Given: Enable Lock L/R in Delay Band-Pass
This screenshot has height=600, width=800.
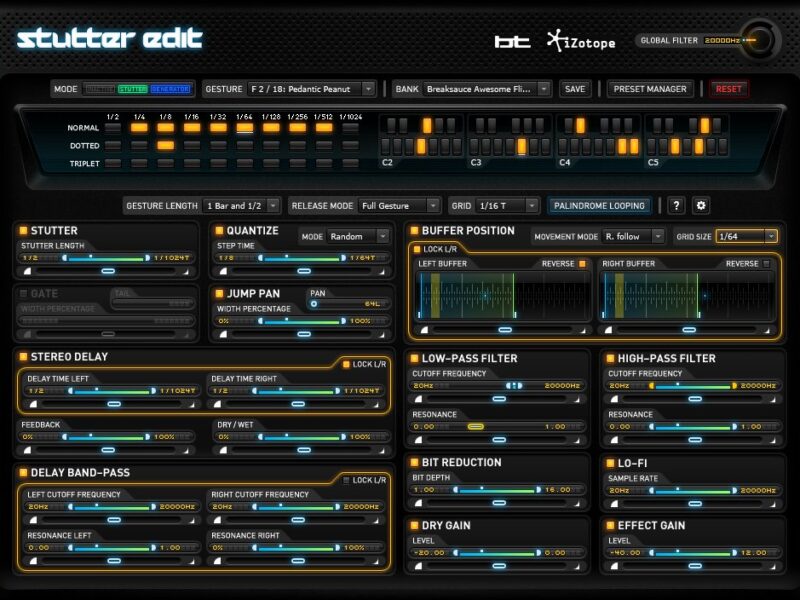Looking at the screenshot, I should click(346, 481).
